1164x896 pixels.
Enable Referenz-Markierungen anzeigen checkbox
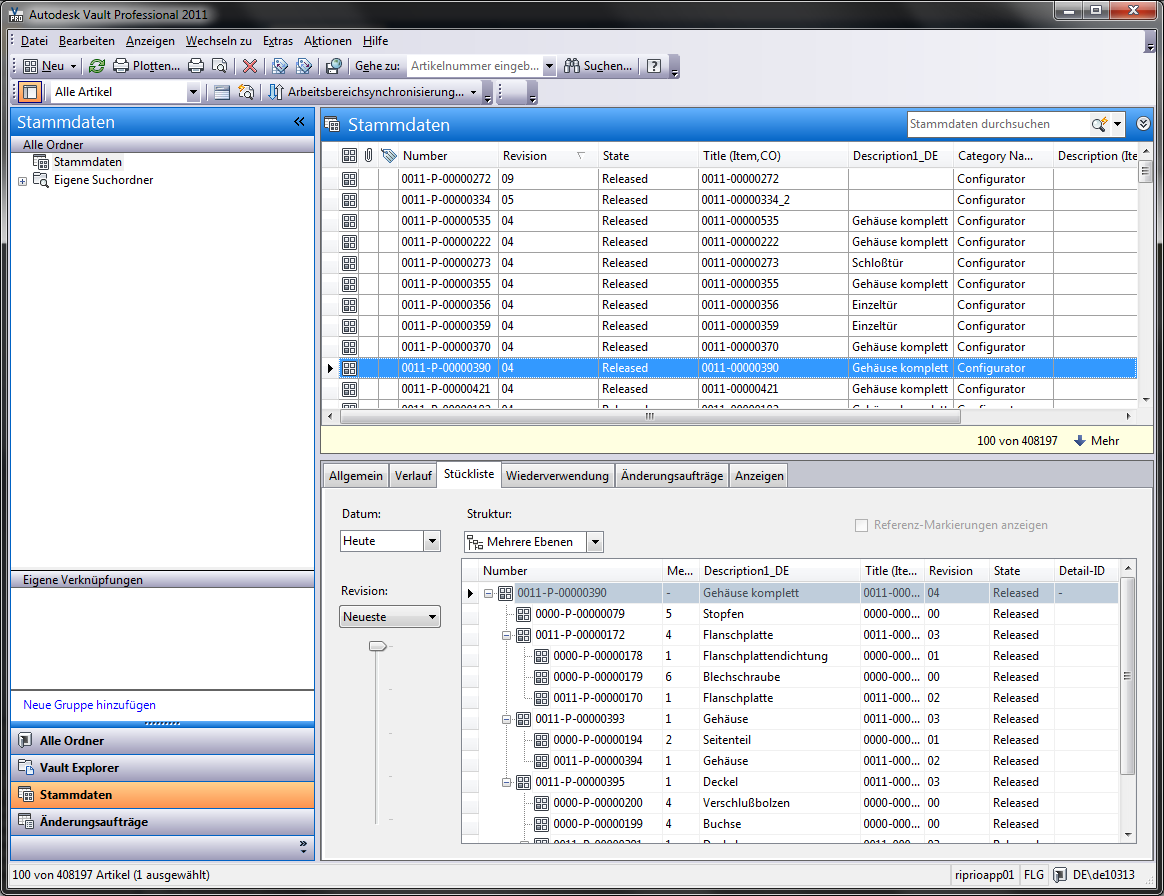(861, 525)
